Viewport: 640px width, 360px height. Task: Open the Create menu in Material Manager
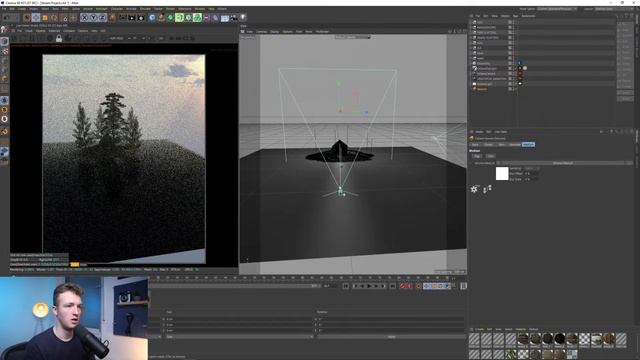479,329
